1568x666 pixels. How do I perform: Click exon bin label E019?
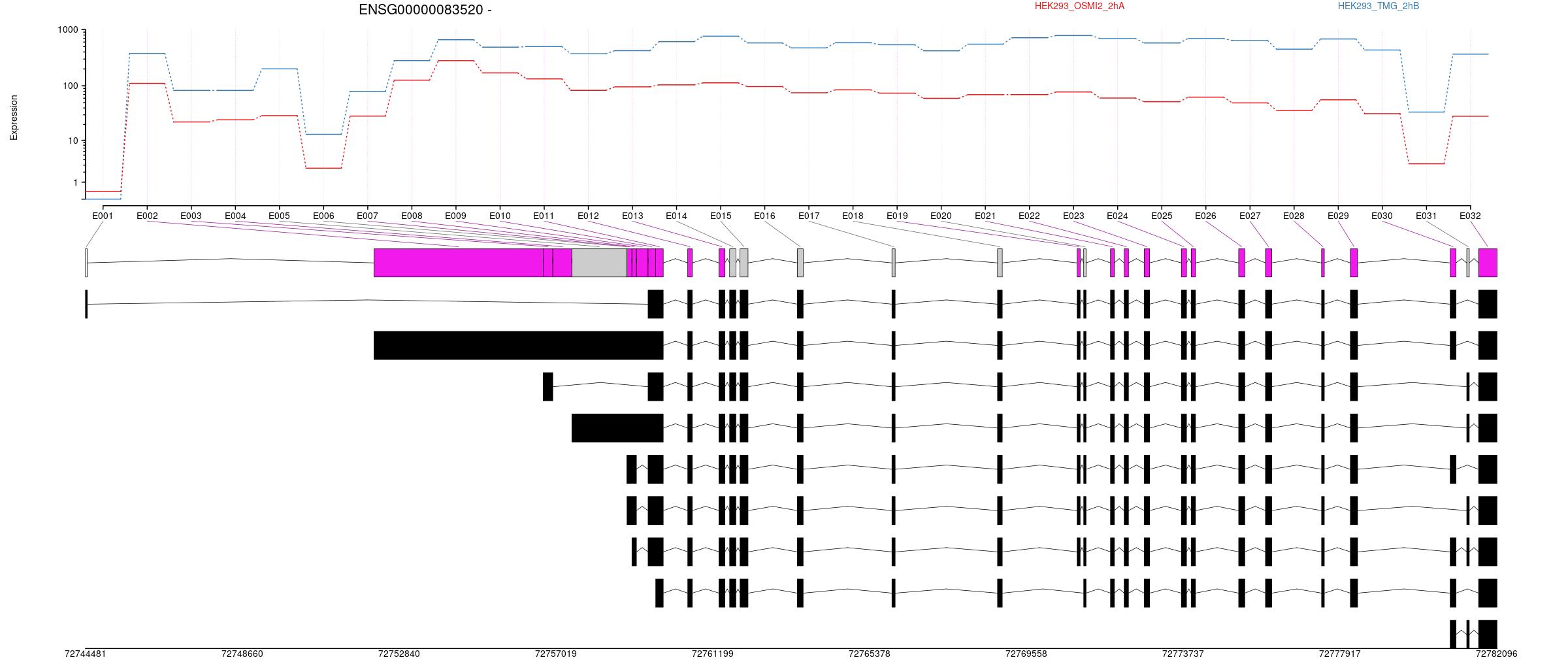[x=897, y=216]
